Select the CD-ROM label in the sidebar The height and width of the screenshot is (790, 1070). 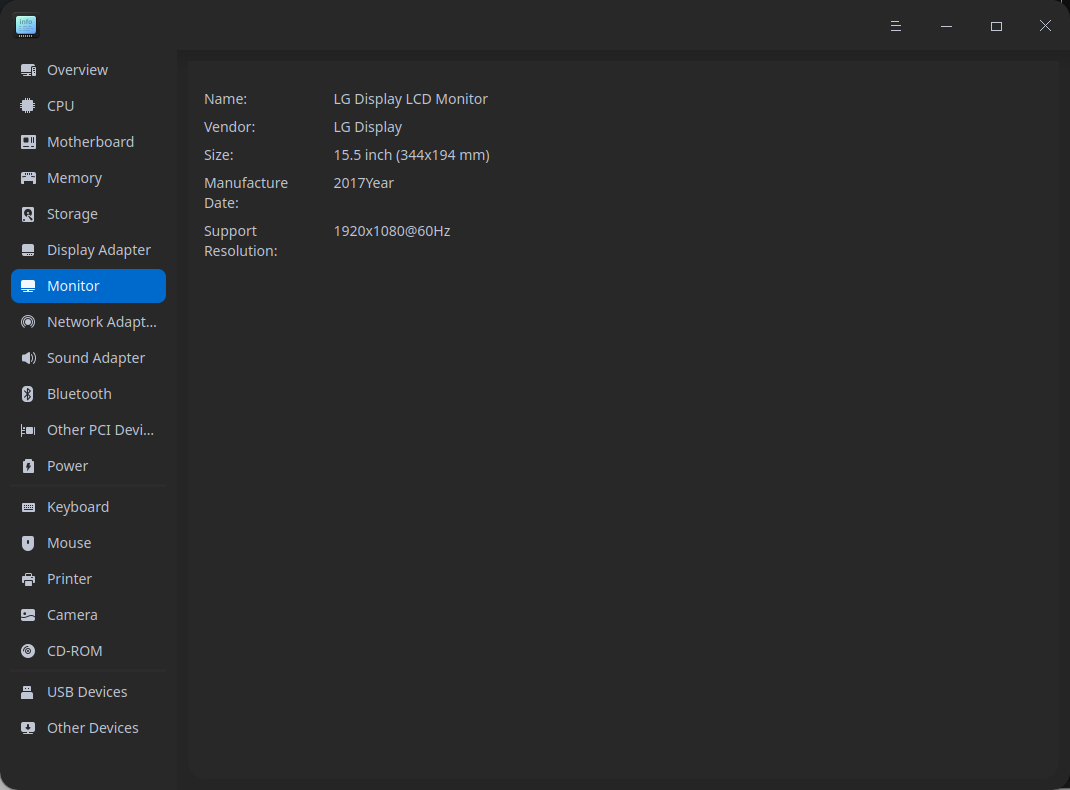(x=74, y=652)
